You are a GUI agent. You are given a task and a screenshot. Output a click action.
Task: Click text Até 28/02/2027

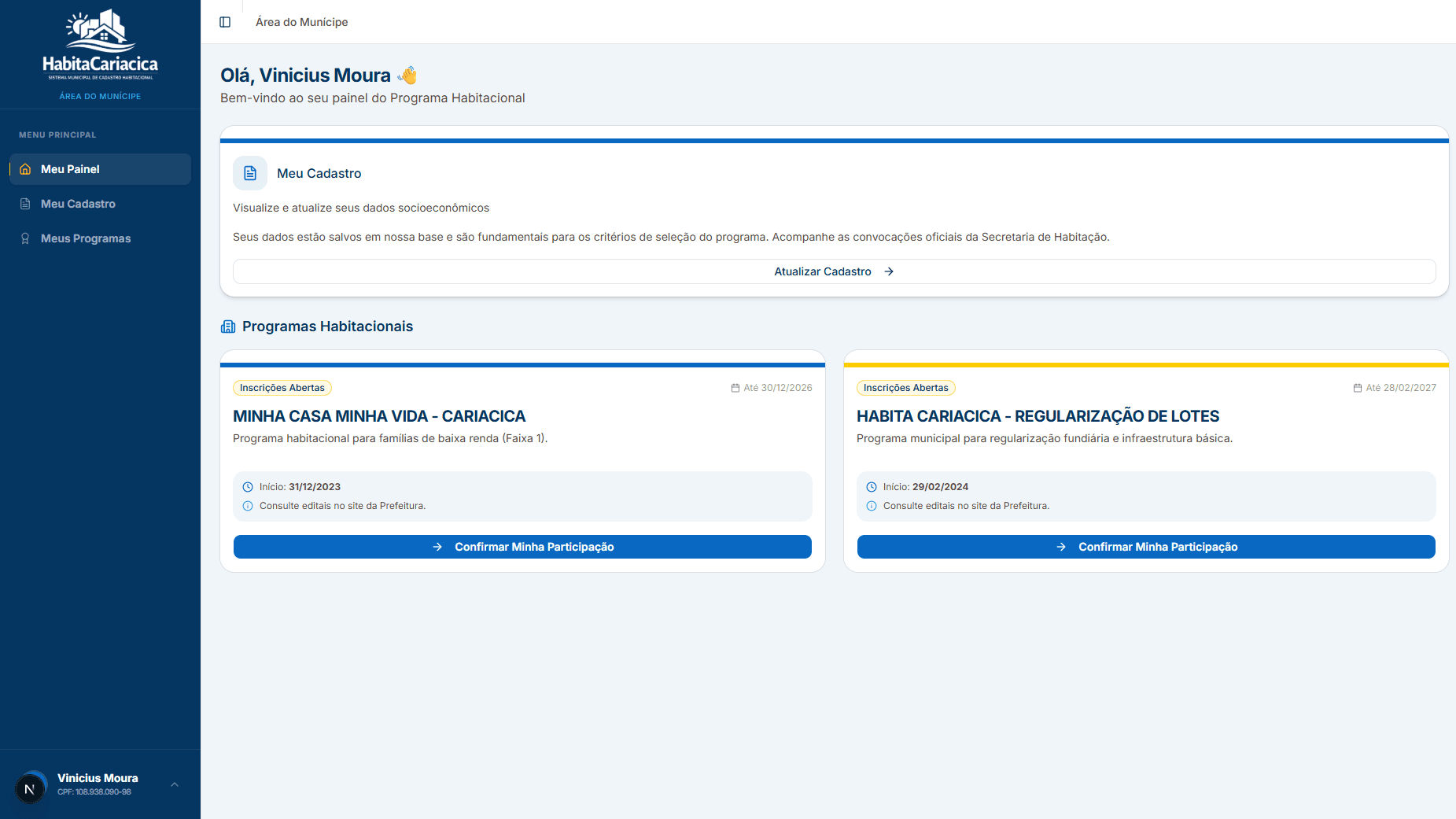[x=1401, y=388]
